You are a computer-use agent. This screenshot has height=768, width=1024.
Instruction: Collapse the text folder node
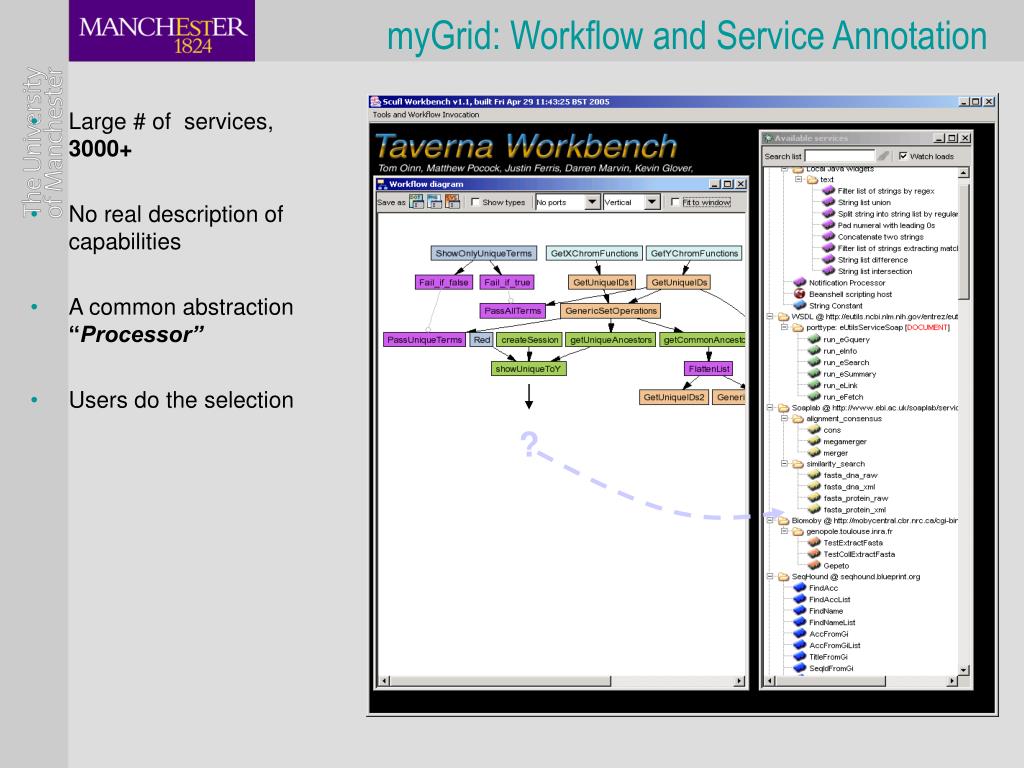[x=798, y=179]
